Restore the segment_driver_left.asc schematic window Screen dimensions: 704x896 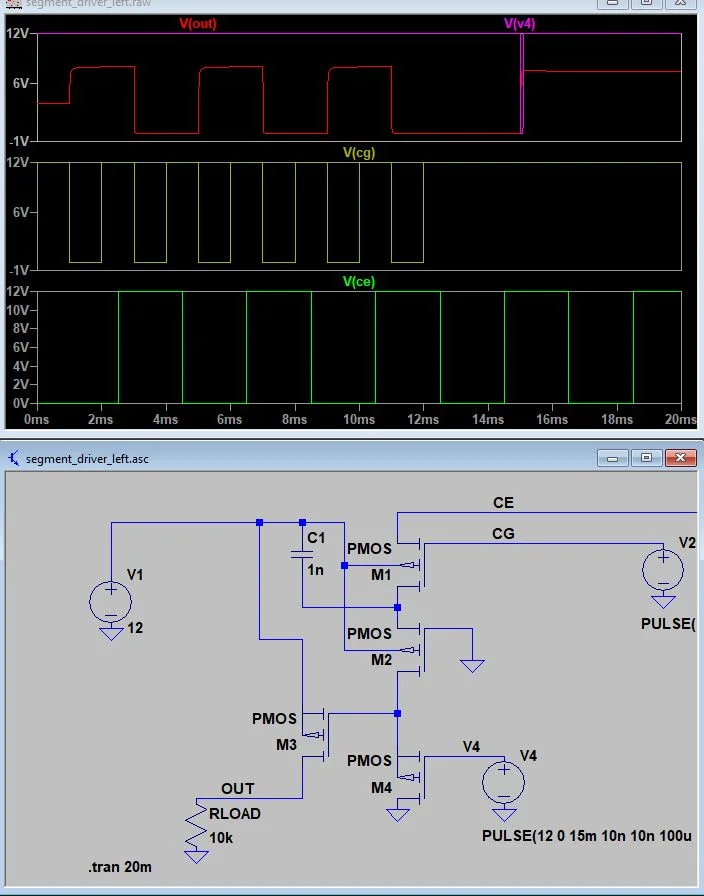(646, 458)
